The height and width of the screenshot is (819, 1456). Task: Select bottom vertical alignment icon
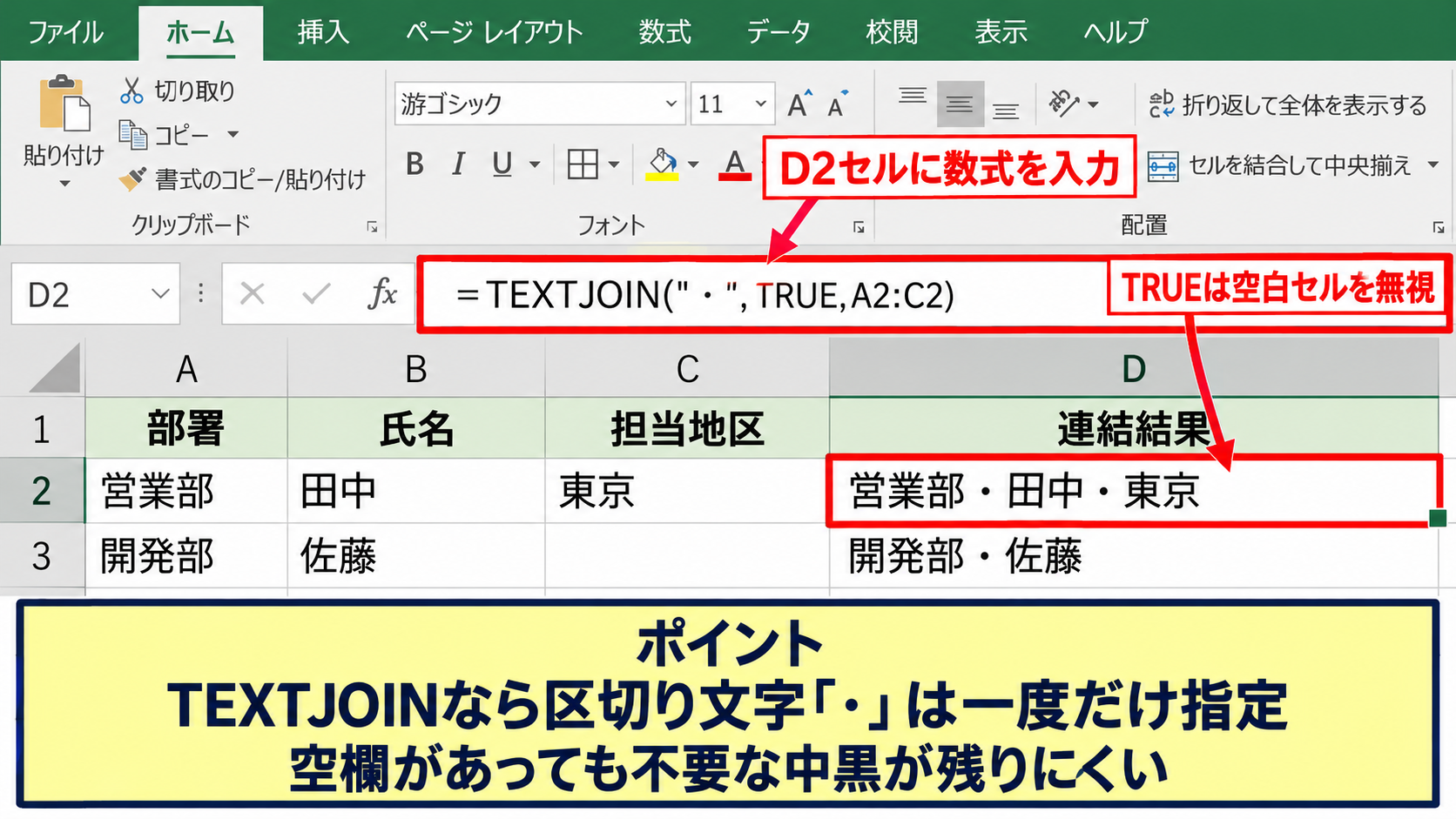(x=1006, y=111)
